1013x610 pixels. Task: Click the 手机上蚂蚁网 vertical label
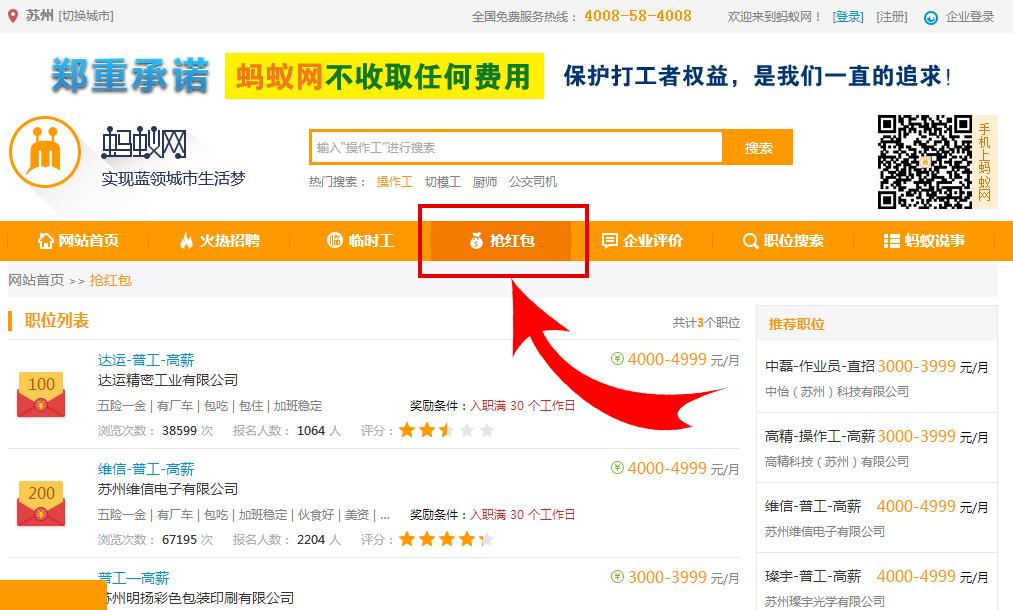(x=985, y=162)
